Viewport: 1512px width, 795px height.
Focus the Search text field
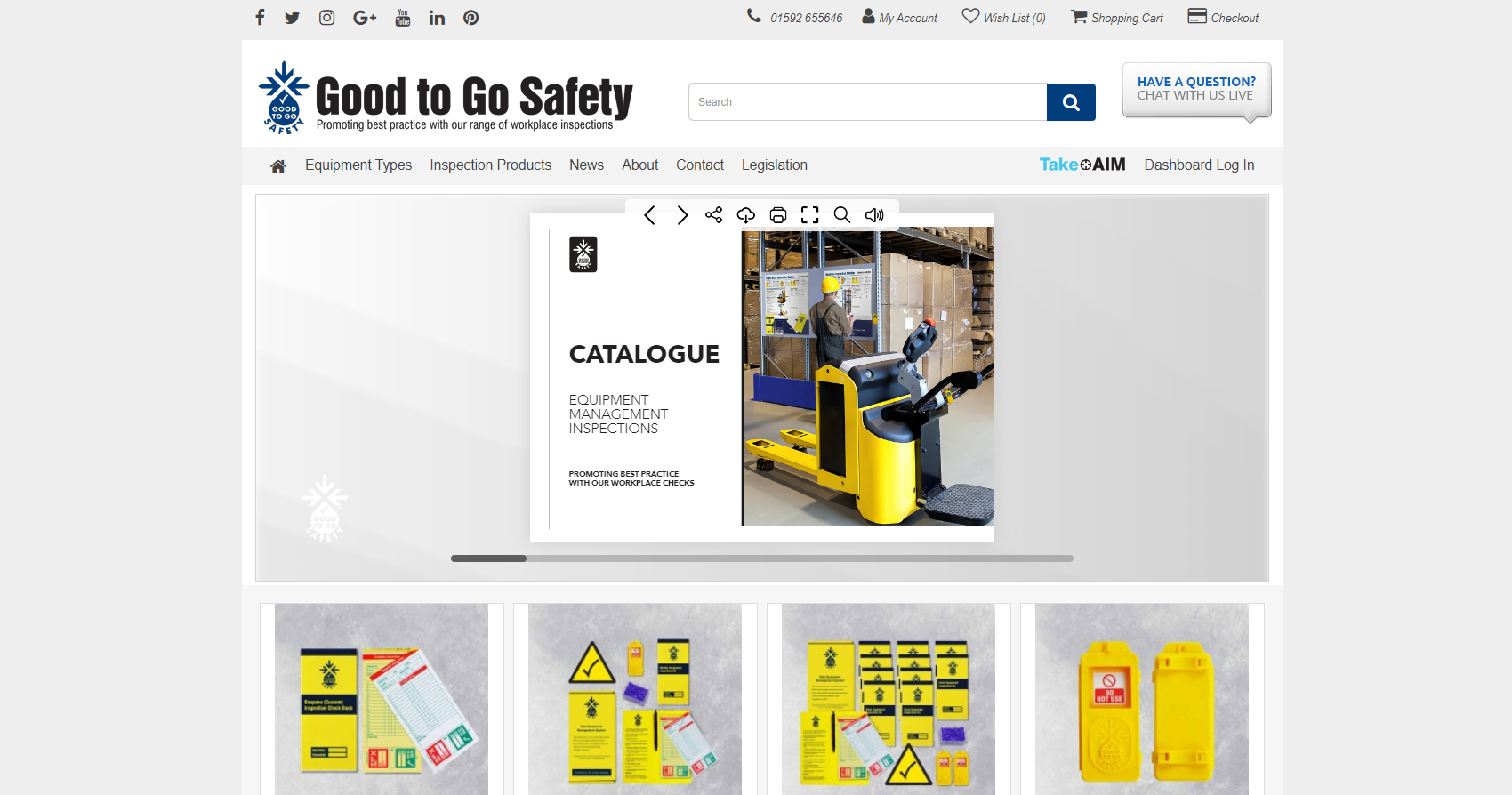(867, 102)
